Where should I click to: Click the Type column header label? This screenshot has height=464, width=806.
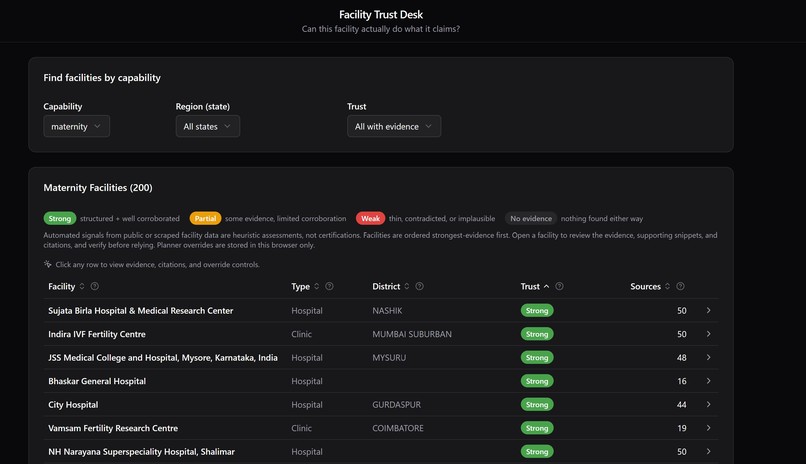[300, 287]
